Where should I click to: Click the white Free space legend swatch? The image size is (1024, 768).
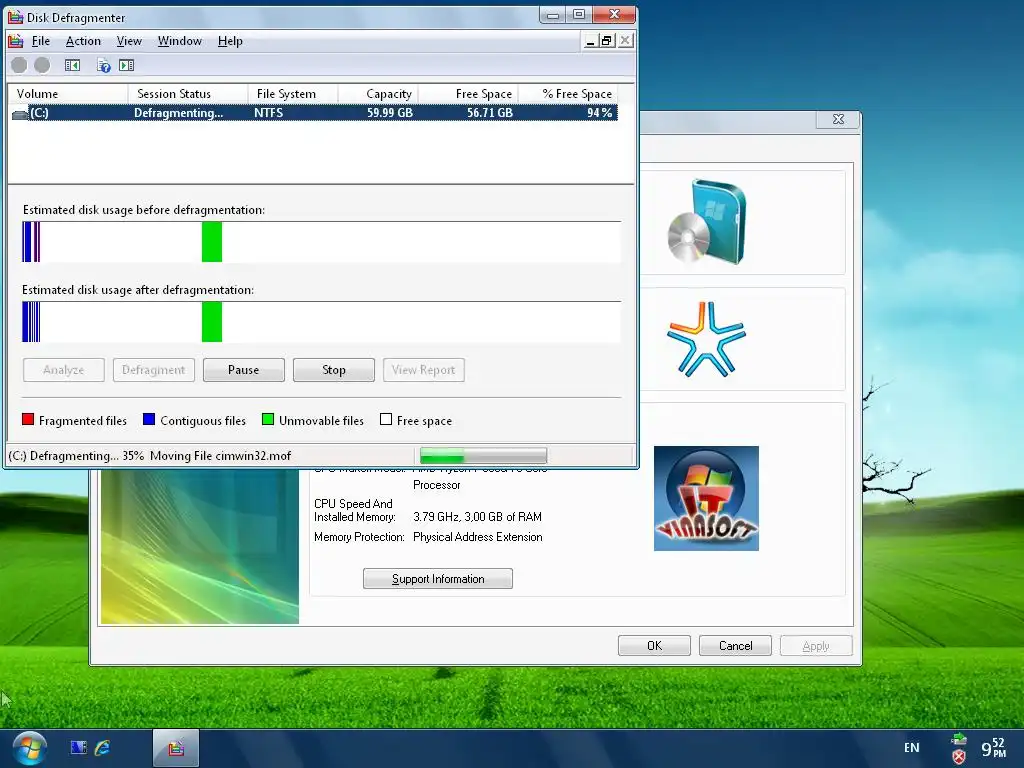[x=386, y=419]
